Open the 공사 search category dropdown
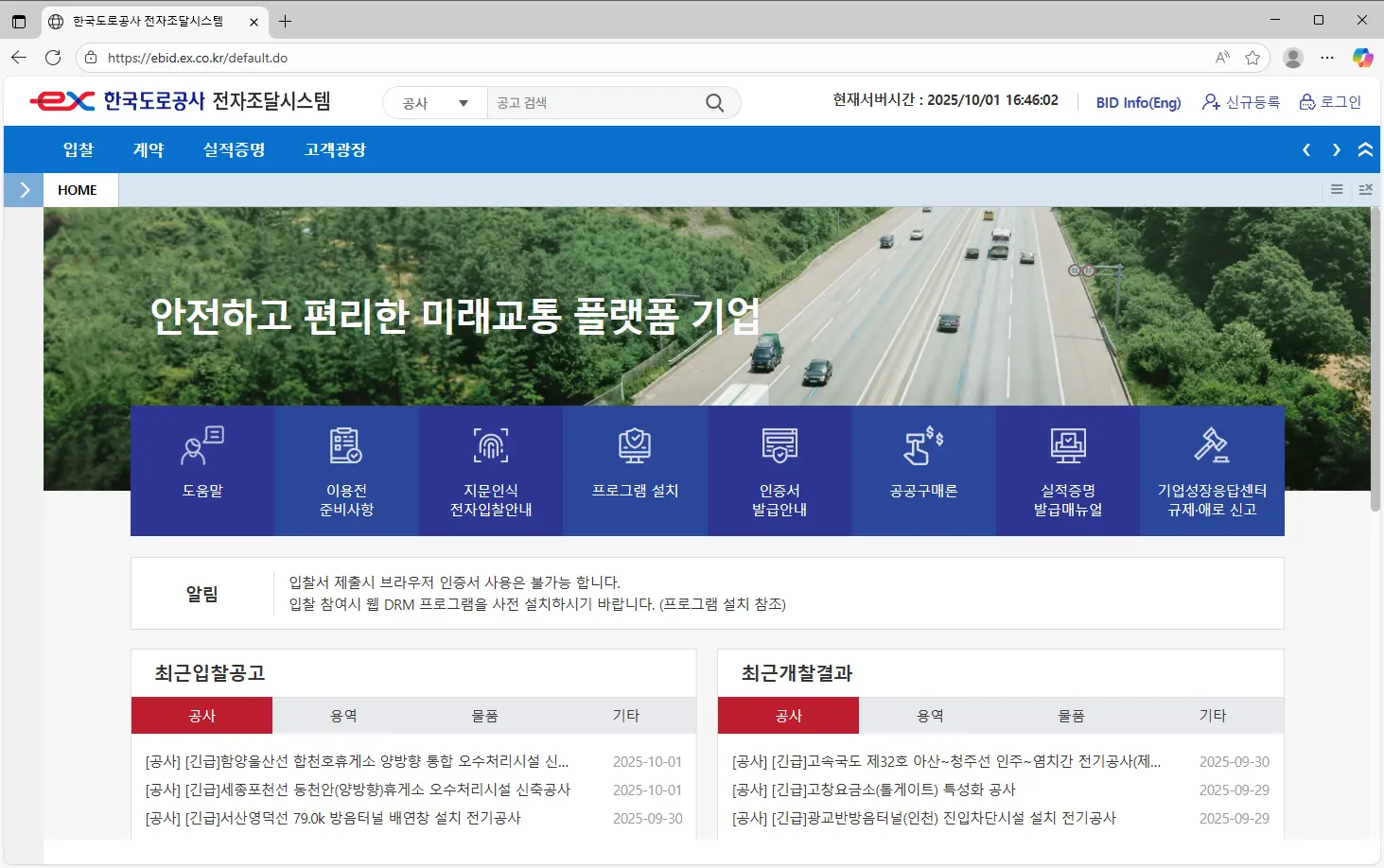 [433, 102]
